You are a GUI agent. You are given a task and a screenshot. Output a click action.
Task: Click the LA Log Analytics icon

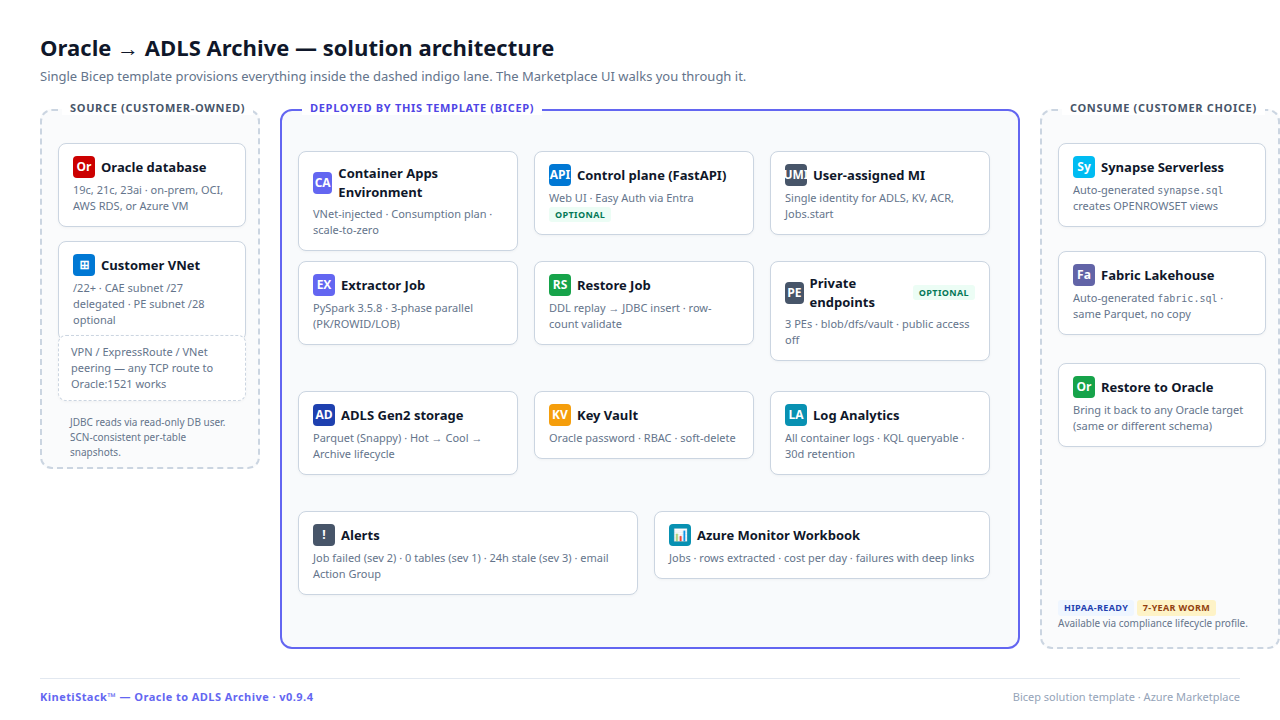pyautogui.click(x=796, y=415)
